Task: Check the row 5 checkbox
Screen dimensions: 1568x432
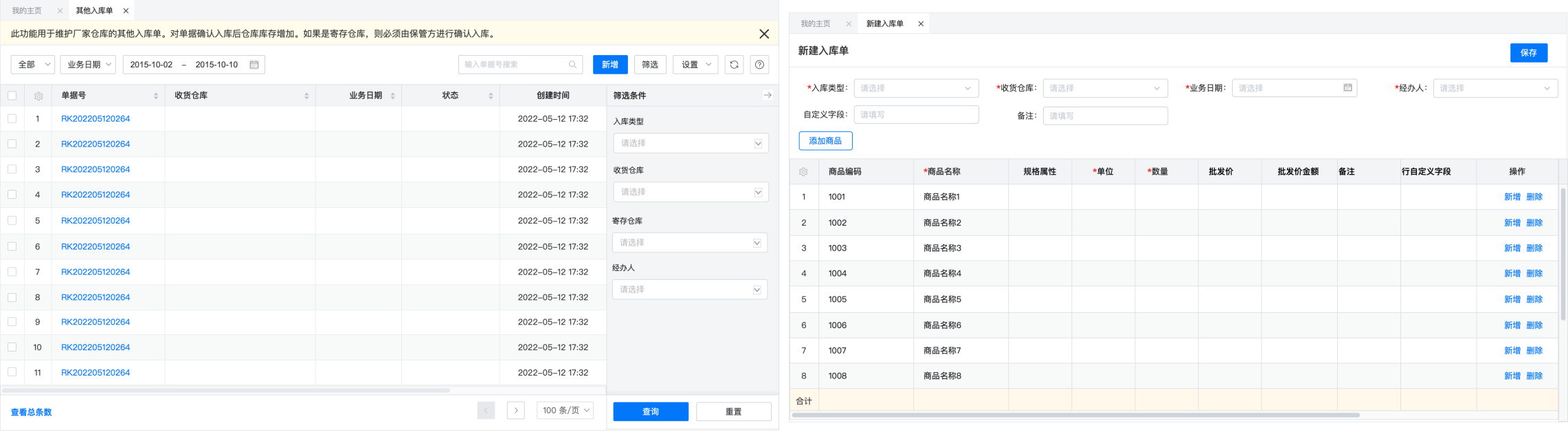Action: pos(12,221)
